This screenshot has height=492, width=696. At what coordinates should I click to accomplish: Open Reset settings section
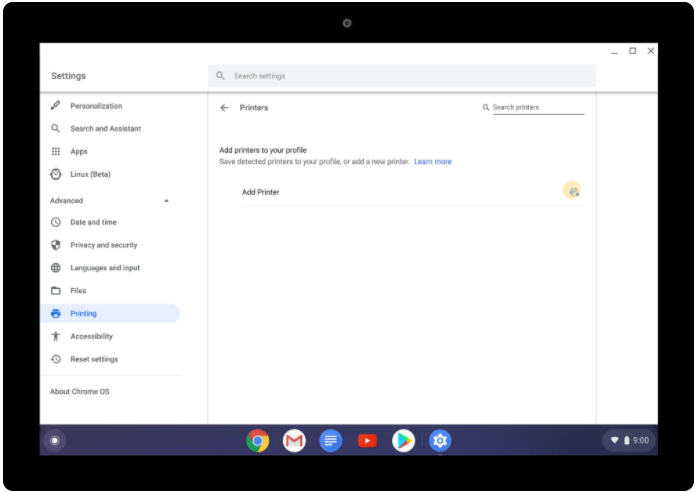pos(94,359)
